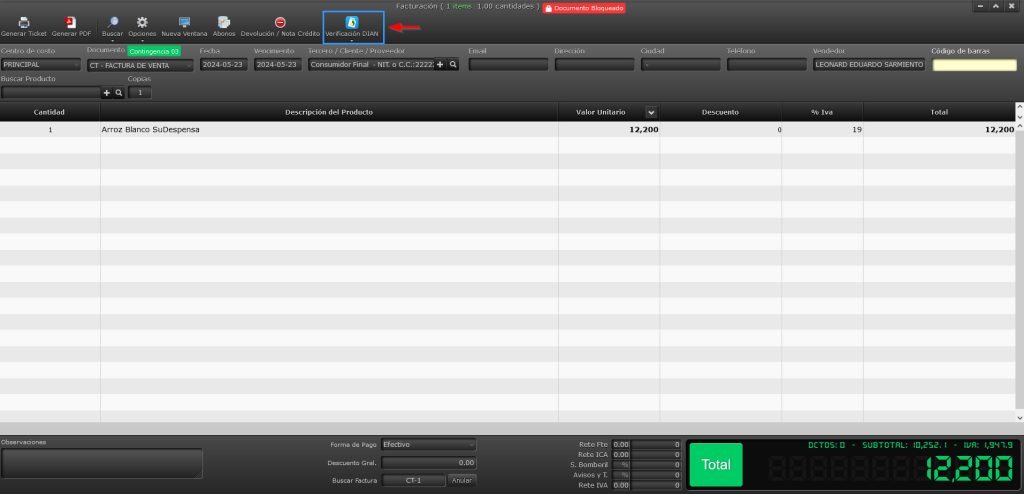This screenshot has width=1024, height=494.
Task: Open the Opciones gear menu
Action: point(142,22)
